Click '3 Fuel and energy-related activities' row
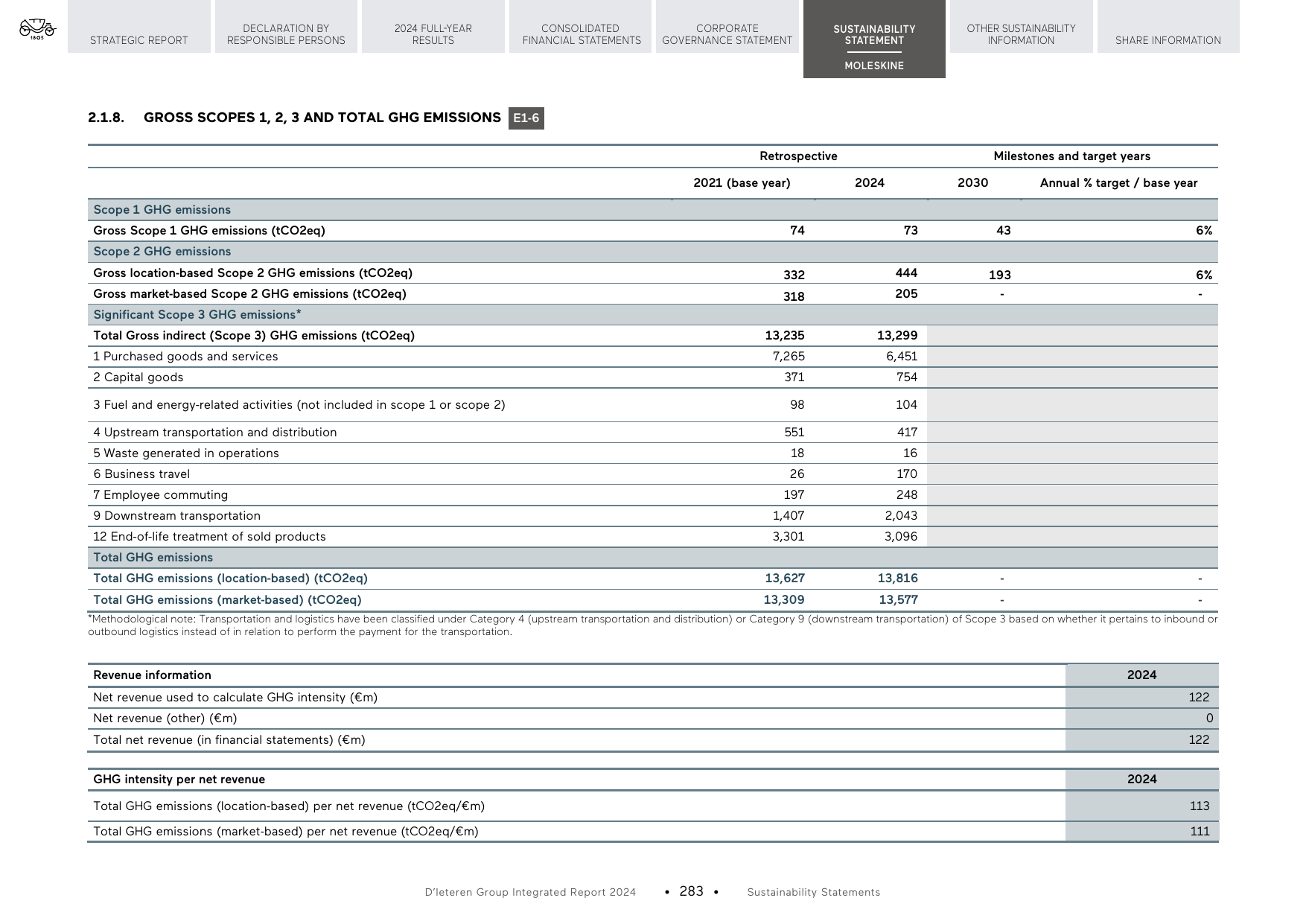The width and height of the screenshot is (1306, 924). [653, 405]
